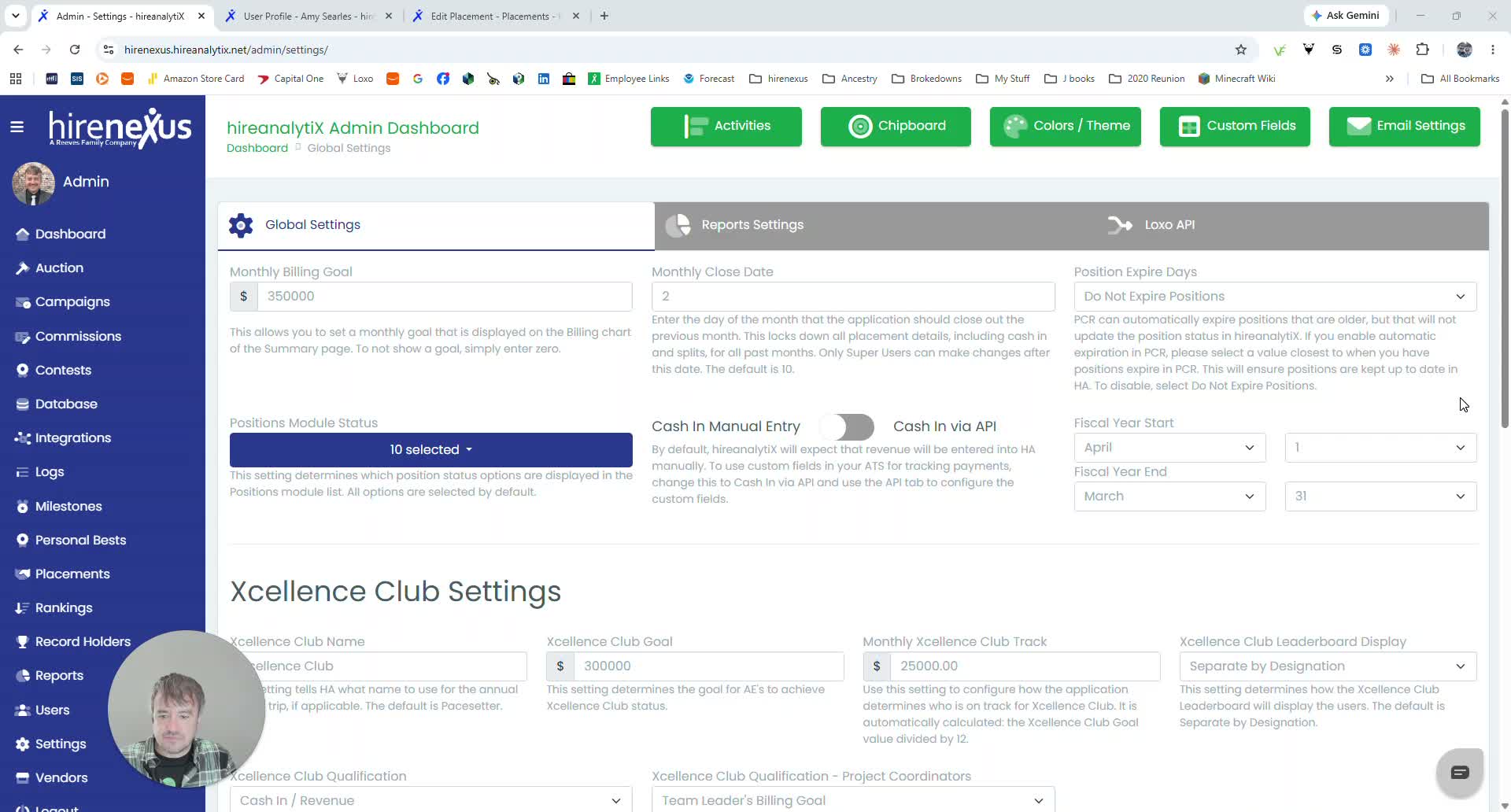Open All Bookmarks folder
Image resolution: width=1511 pixels, height=812 pixels.
pos(1461,79)
